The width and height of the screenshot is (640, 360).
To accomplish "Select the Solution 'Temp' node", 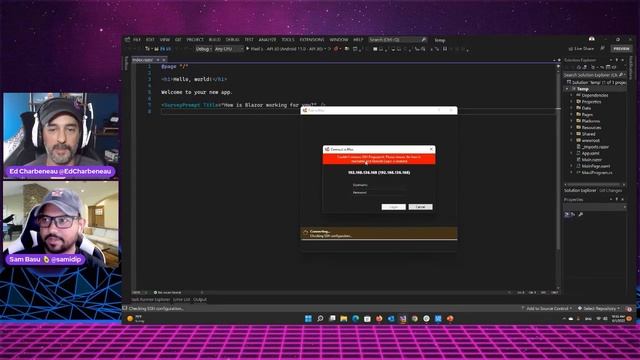I will tap(596, 82).
